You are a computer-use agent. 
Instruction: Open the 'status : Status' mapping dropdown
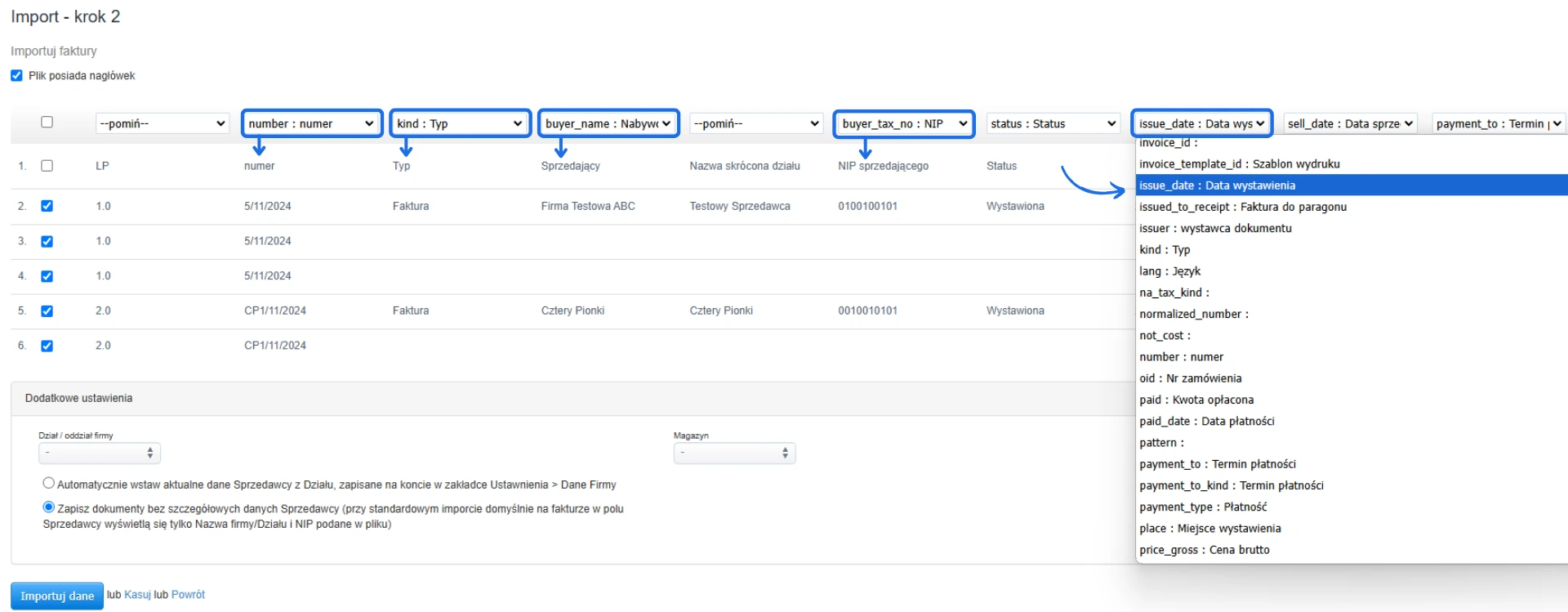[1053, 123]
